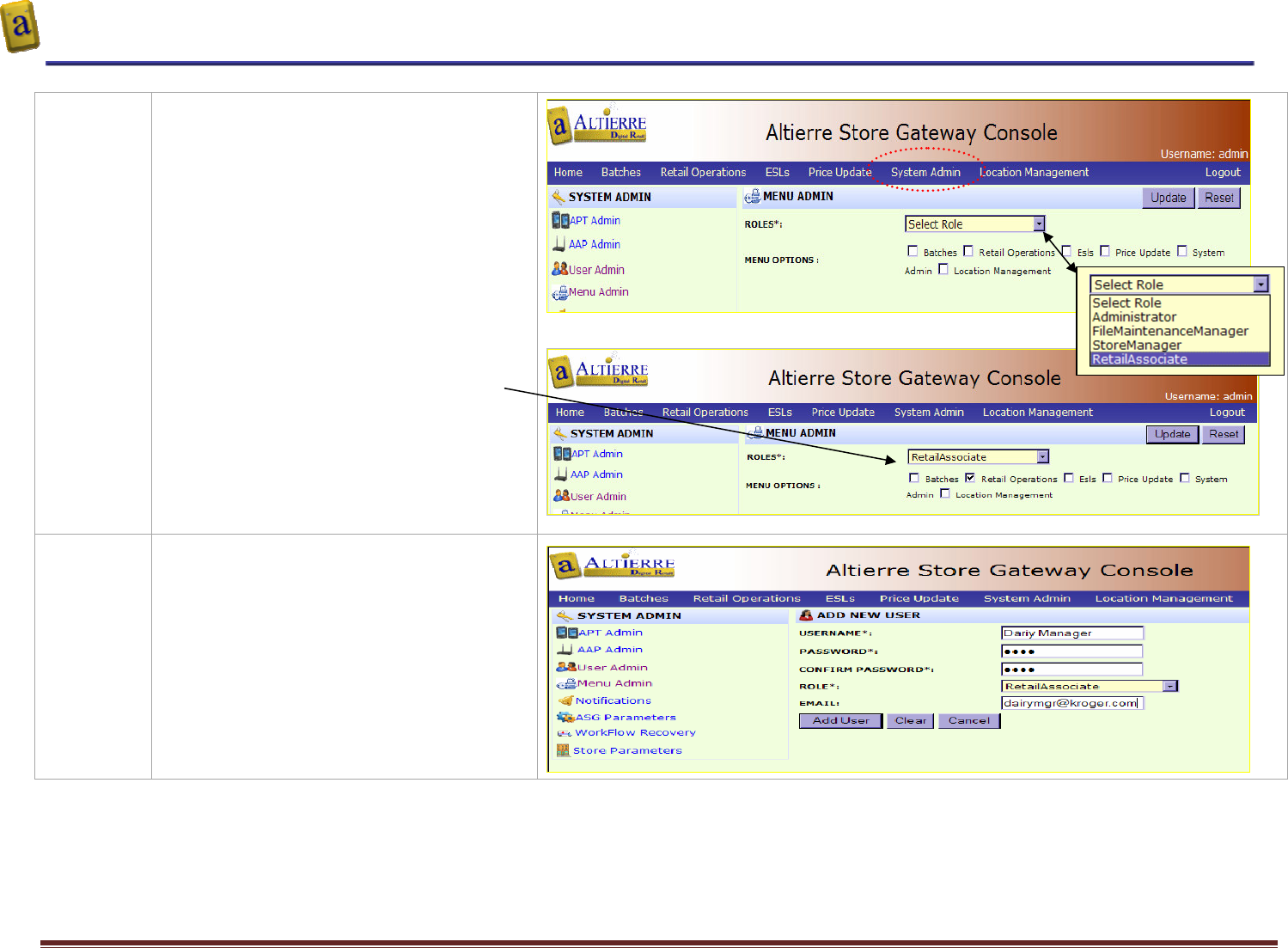Click the Altierre logo in the Add New User screen
Viewport: 1288px width, 948px height.
(613, 566)
